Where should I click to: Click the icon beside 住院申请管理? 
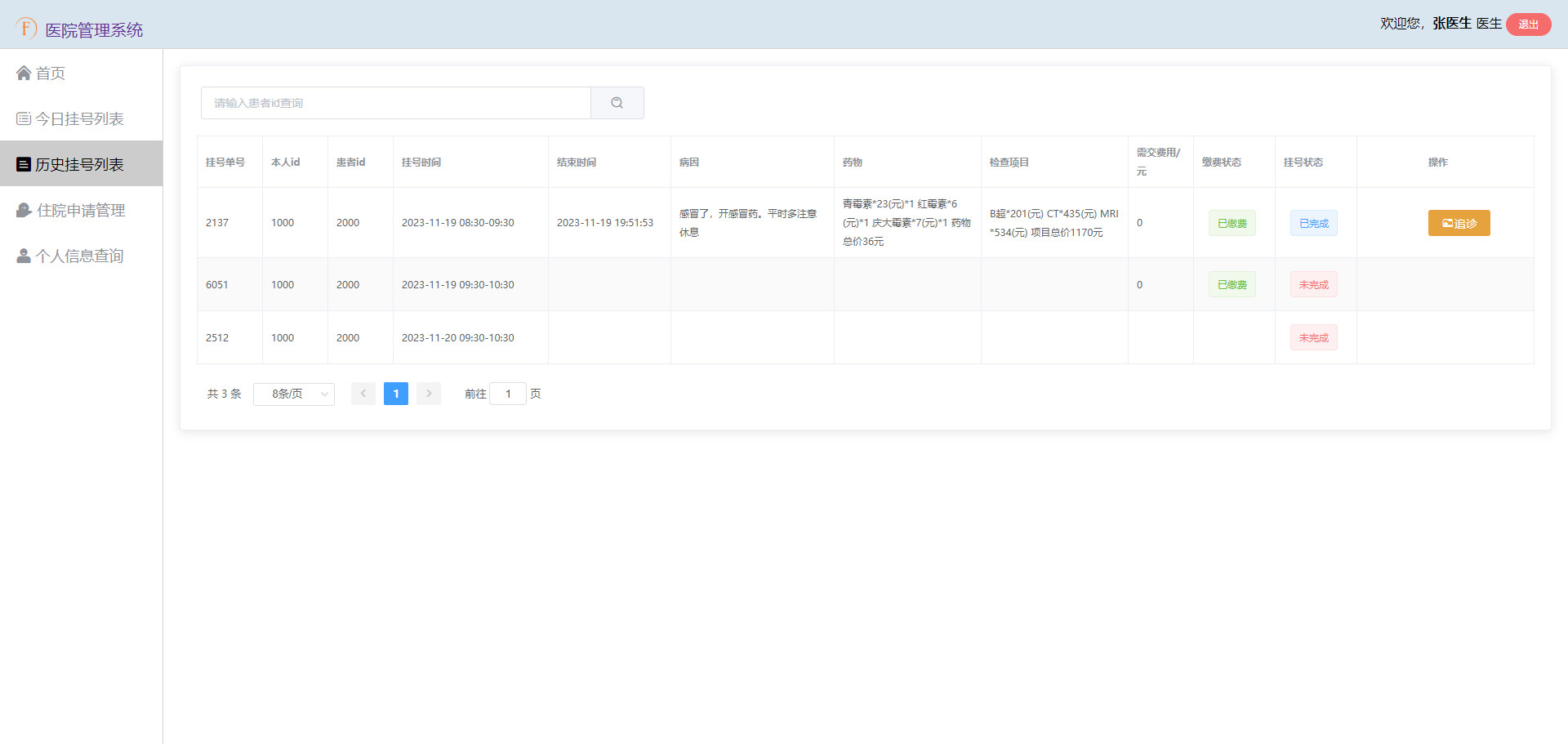pos(24,211)
